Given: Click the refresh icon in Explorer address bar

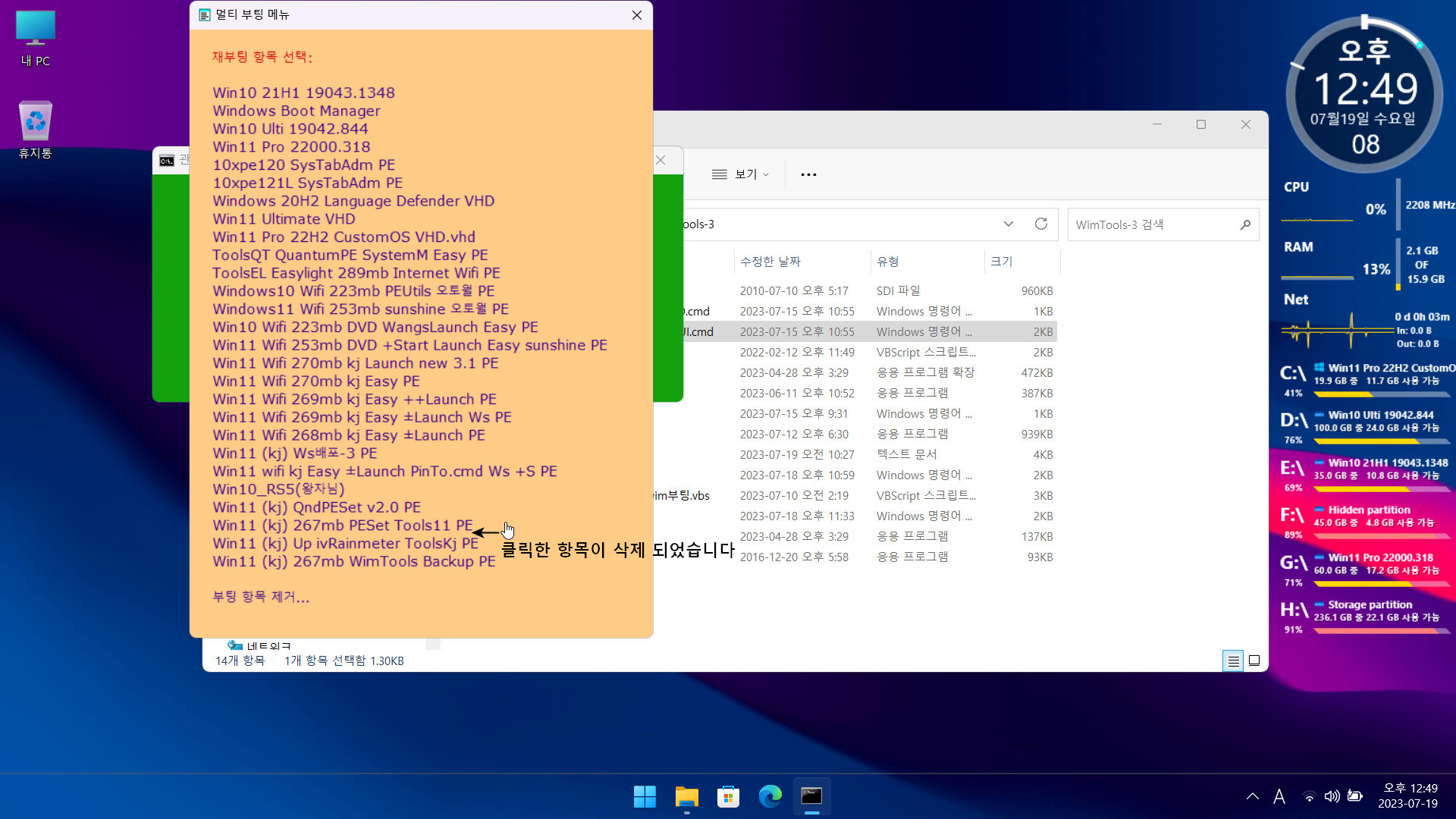Looking at the screenshot, I should point(1041,224).
